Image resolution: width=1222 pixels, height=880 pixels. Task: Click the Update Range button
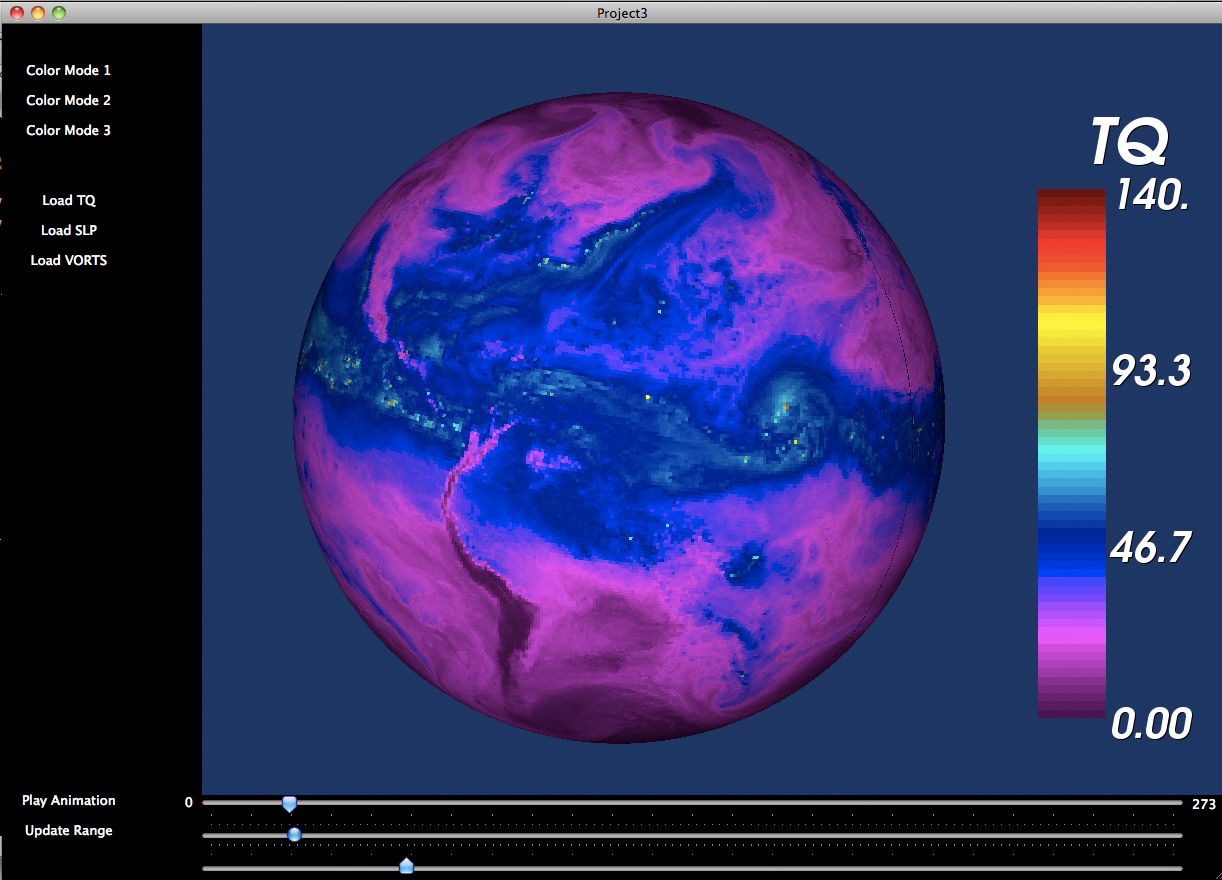pos(69,831)
